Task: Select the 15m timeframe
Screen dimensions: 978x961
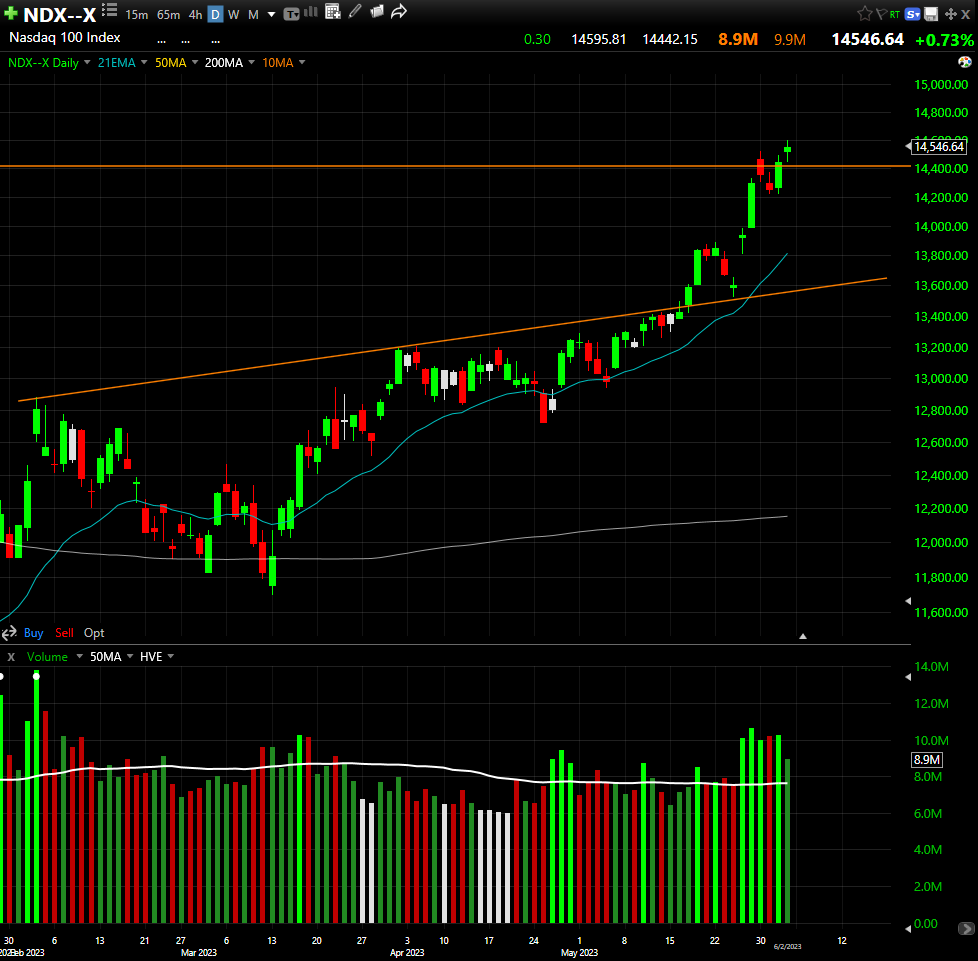Action: click(x=137, y=14)
